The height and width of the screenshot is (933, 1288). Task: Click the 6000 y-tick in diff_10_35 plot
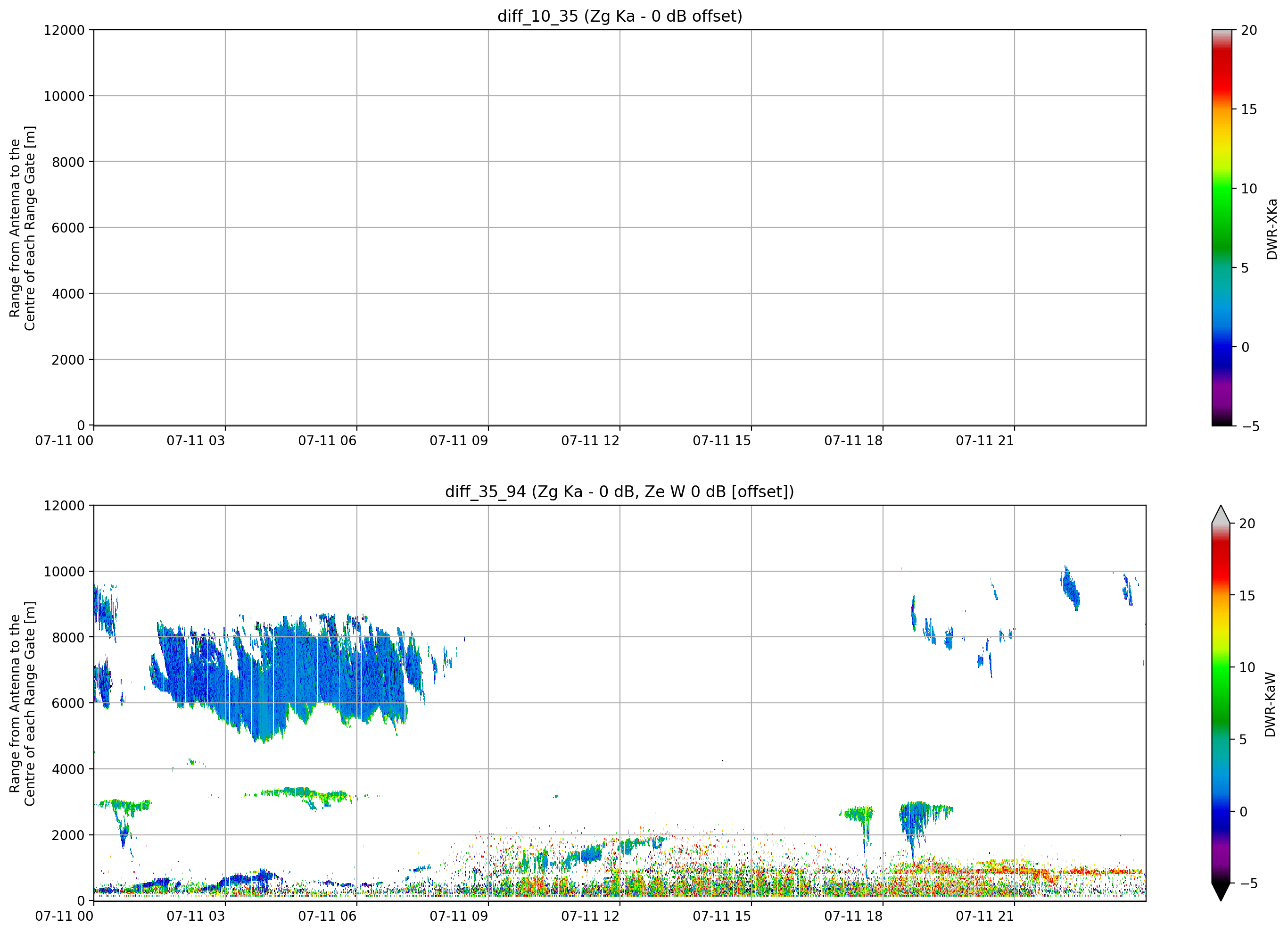[x=68, y=228]
